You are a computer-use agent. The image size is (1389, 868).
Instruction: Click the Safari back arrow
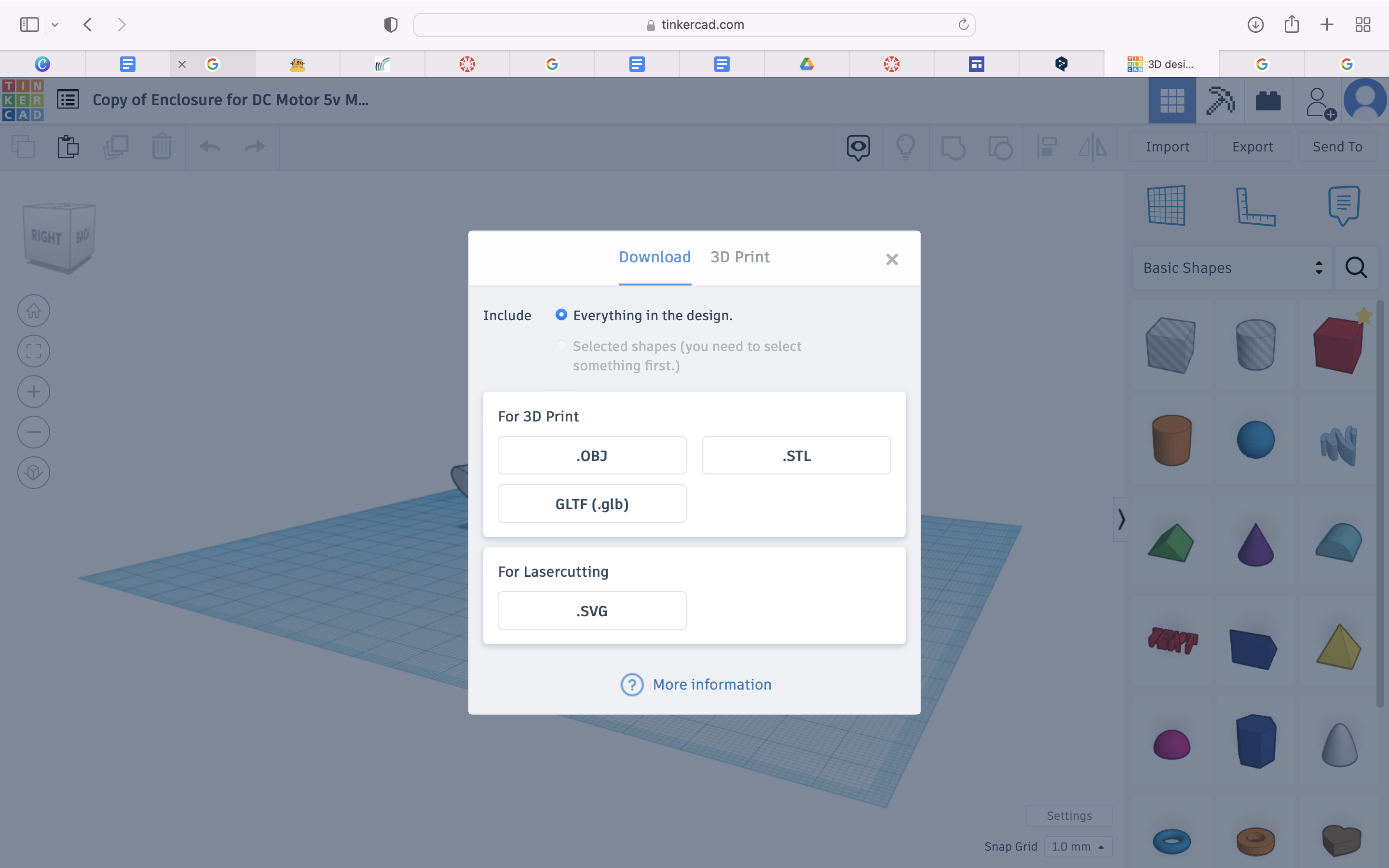click(88, 25)
